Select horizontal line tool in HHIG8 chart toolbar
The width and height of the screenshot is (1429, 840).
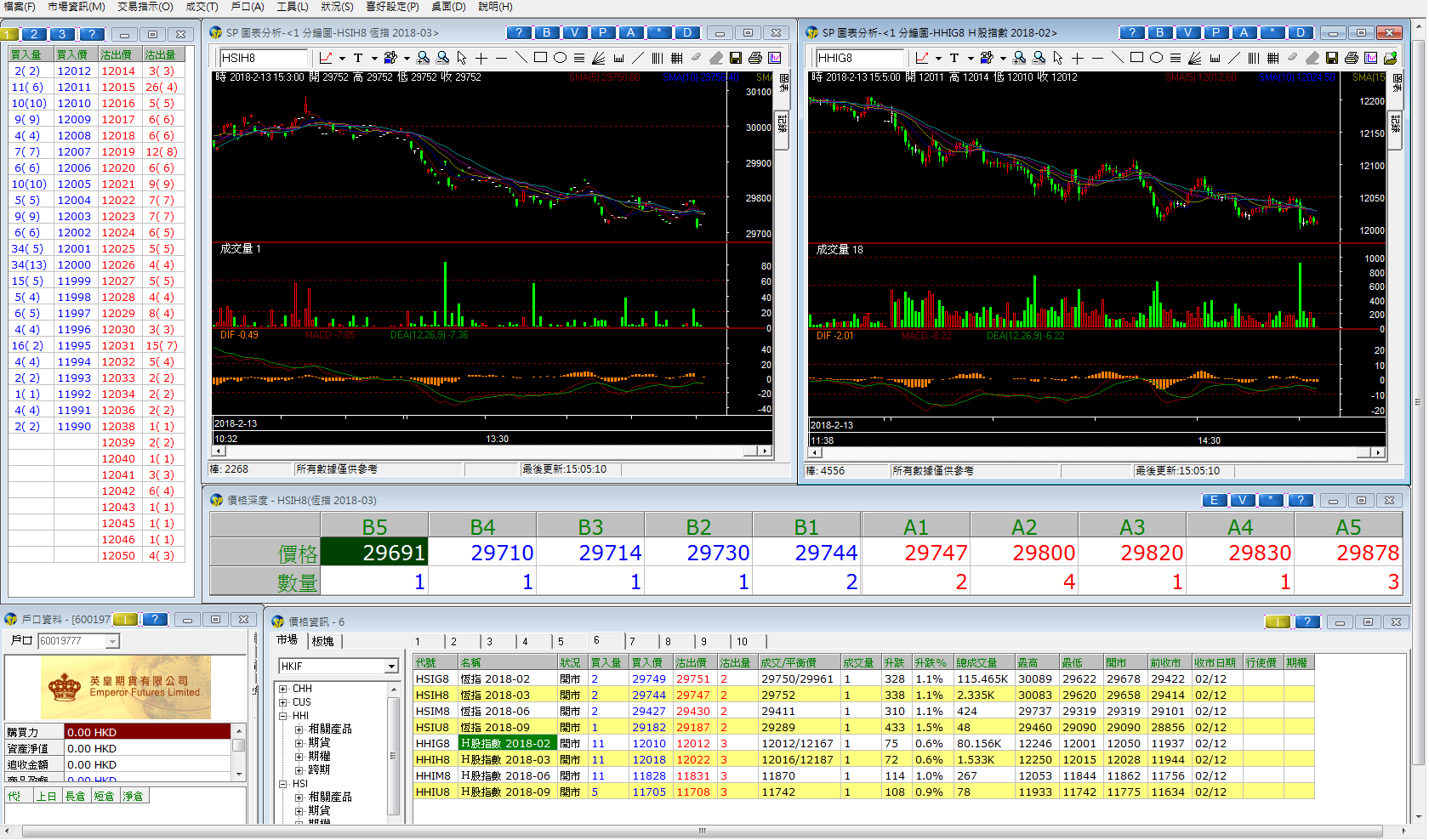(1097, 58)
